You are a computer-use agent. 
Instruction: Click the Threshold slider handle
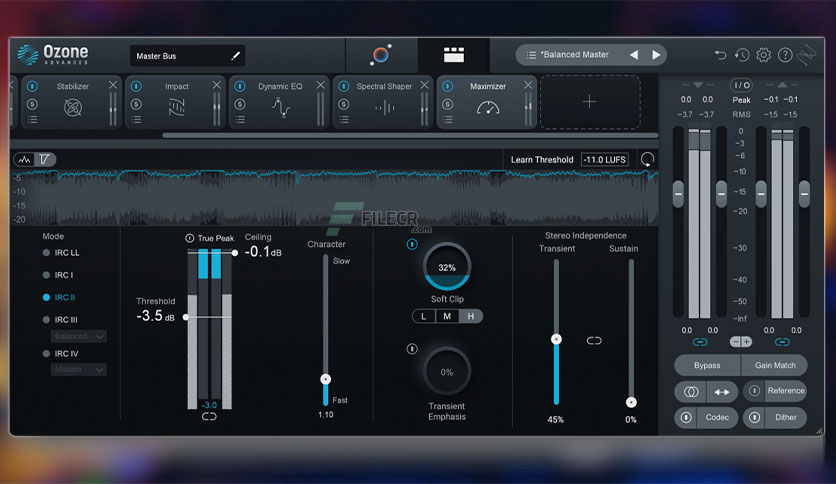[x=186, y=317]
